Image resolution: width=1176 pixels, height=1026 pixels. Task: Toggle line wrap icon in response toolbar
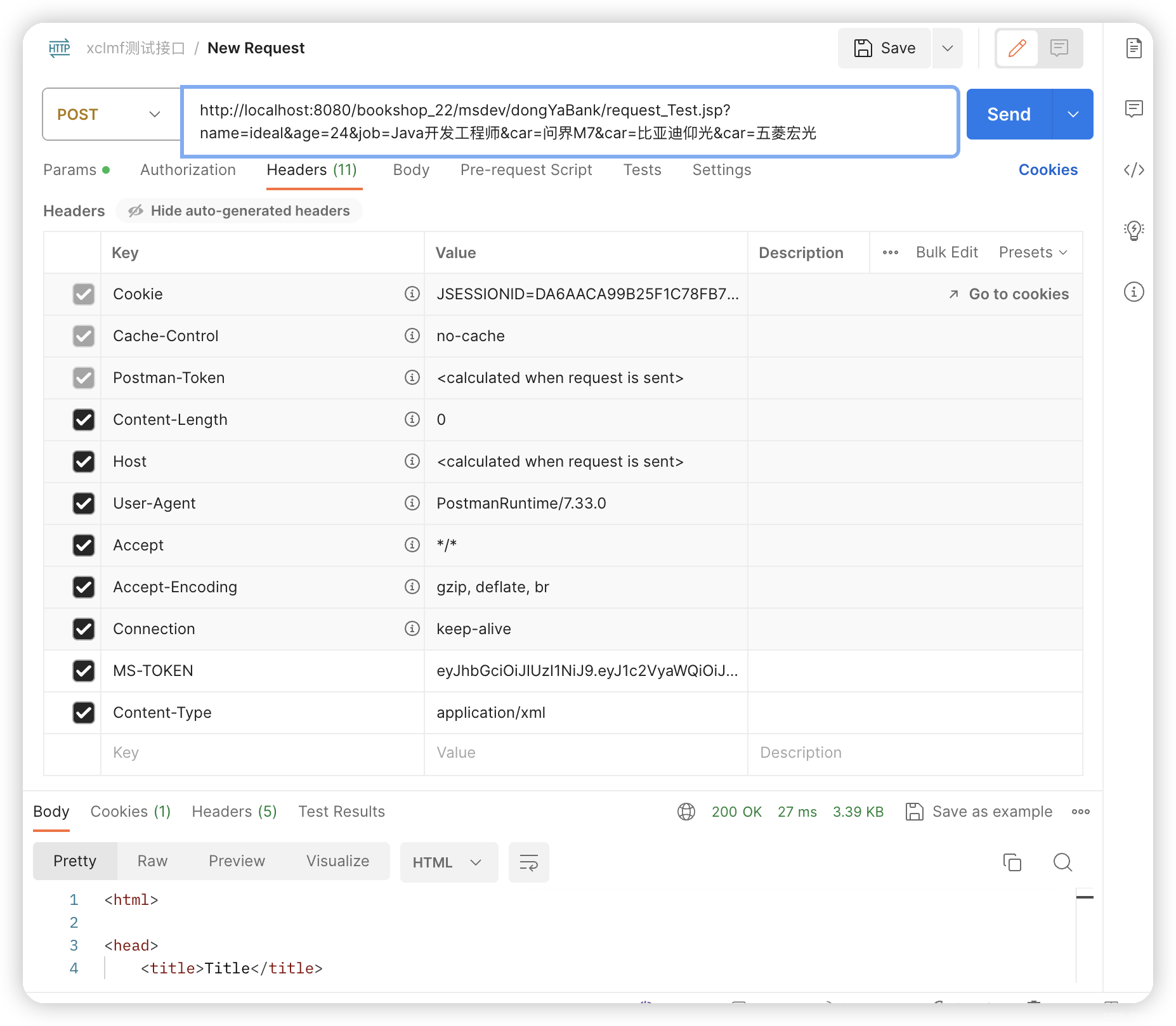[x=529, y=862]
